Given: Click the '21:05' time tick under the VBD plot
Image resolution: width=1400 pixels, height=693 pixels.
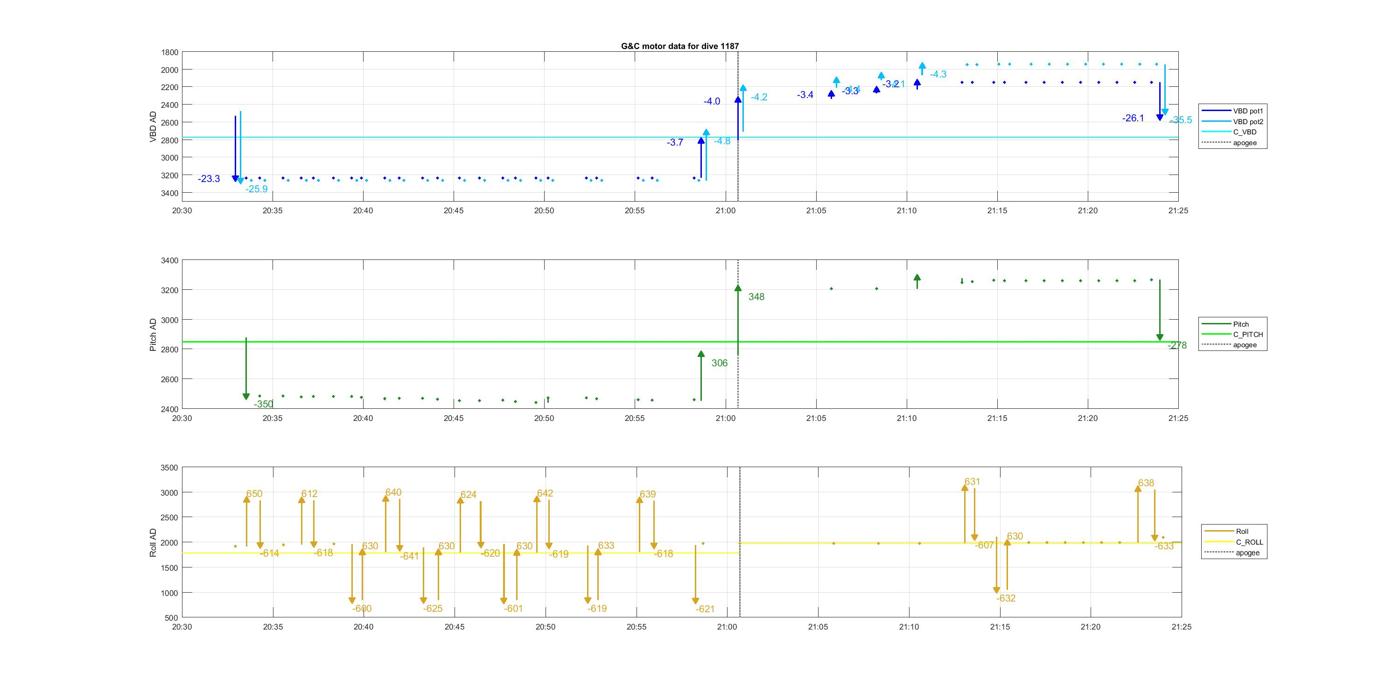Looking at the screenshot, I should pos(816,211).
